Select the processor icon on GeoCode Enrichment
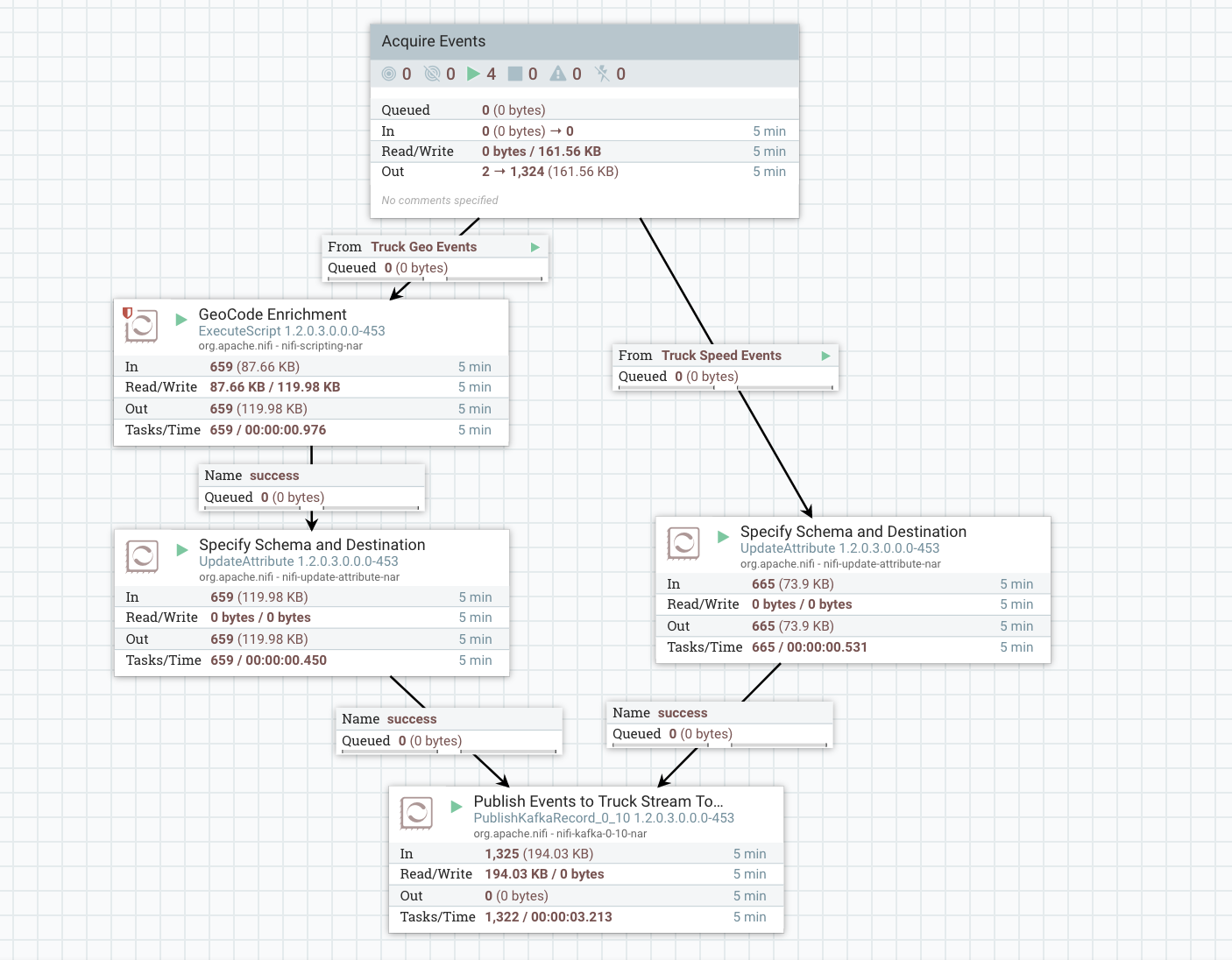Screen dimensions: 1232x960 point(142,326)
